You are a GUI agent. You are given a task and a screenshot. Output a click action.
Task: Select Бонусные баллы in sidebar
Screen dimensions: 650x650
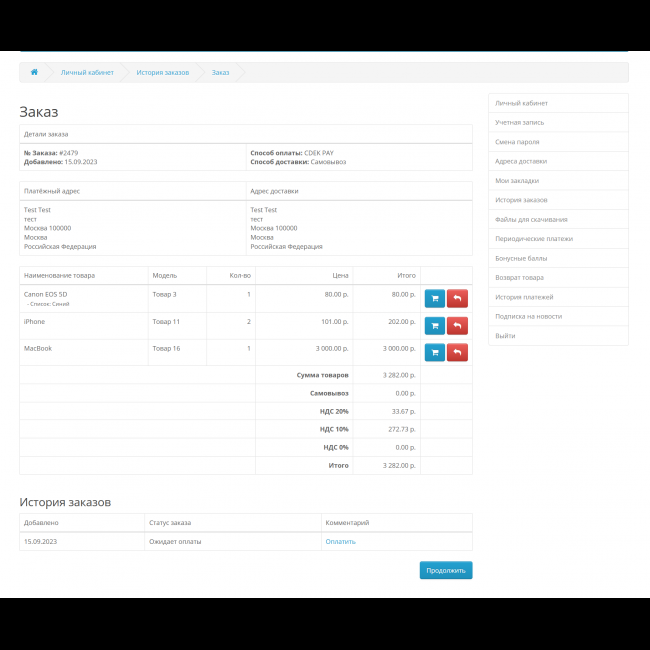point(520,258)
